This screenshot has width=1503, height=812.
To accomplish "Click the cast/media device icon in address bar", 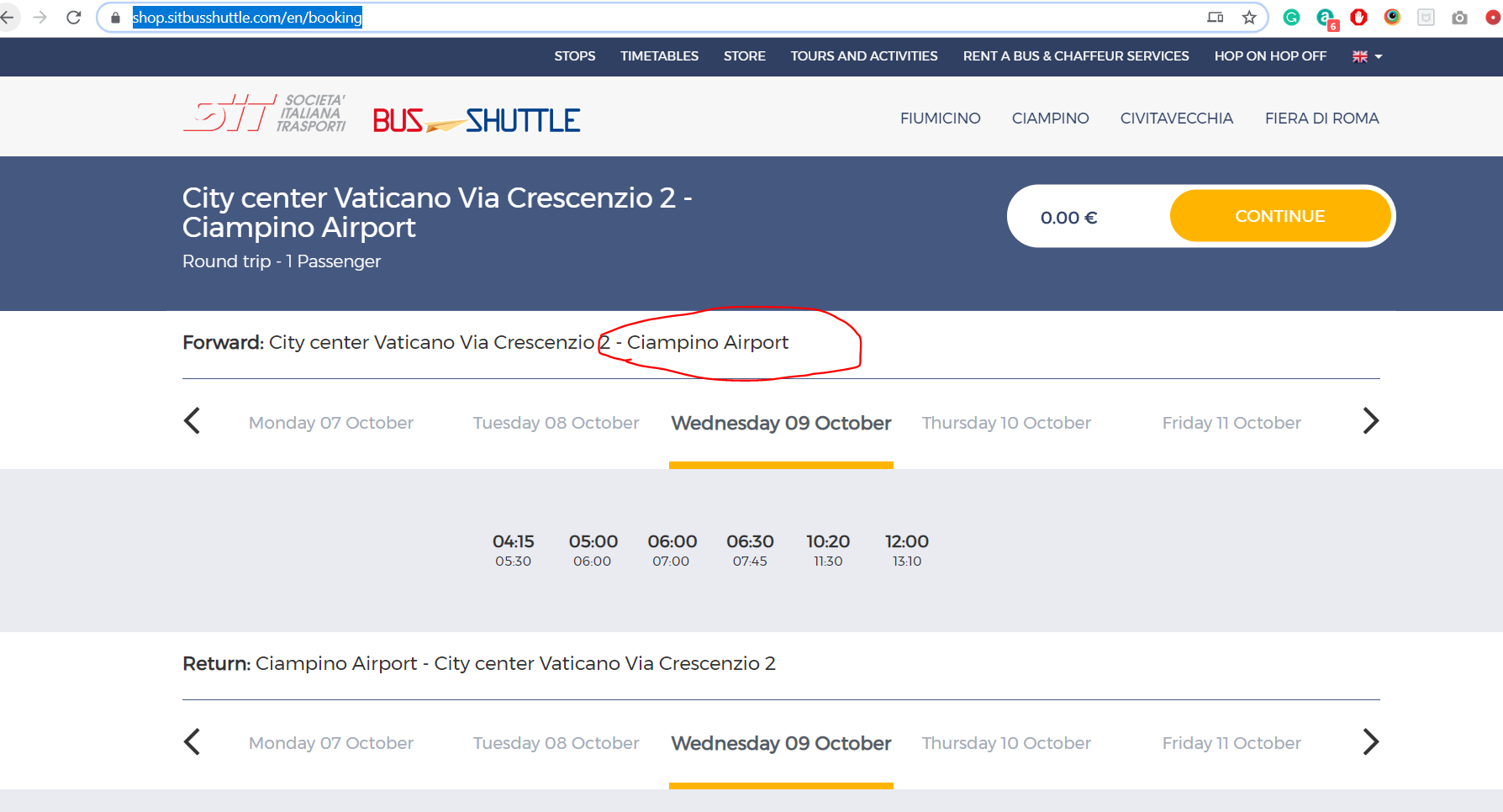I will click(1215, 17).
